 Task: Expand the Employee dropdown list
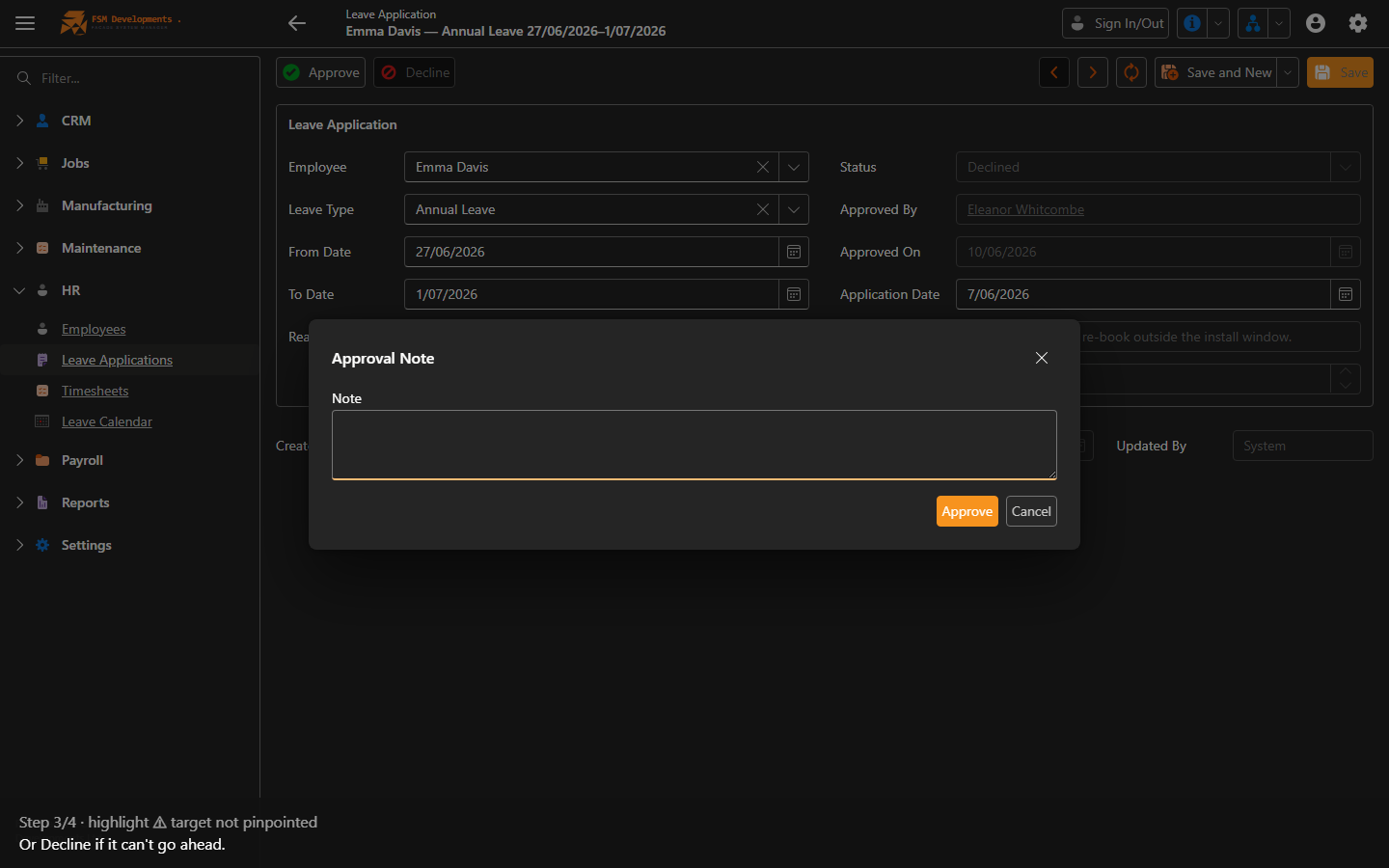coord(794,167)
